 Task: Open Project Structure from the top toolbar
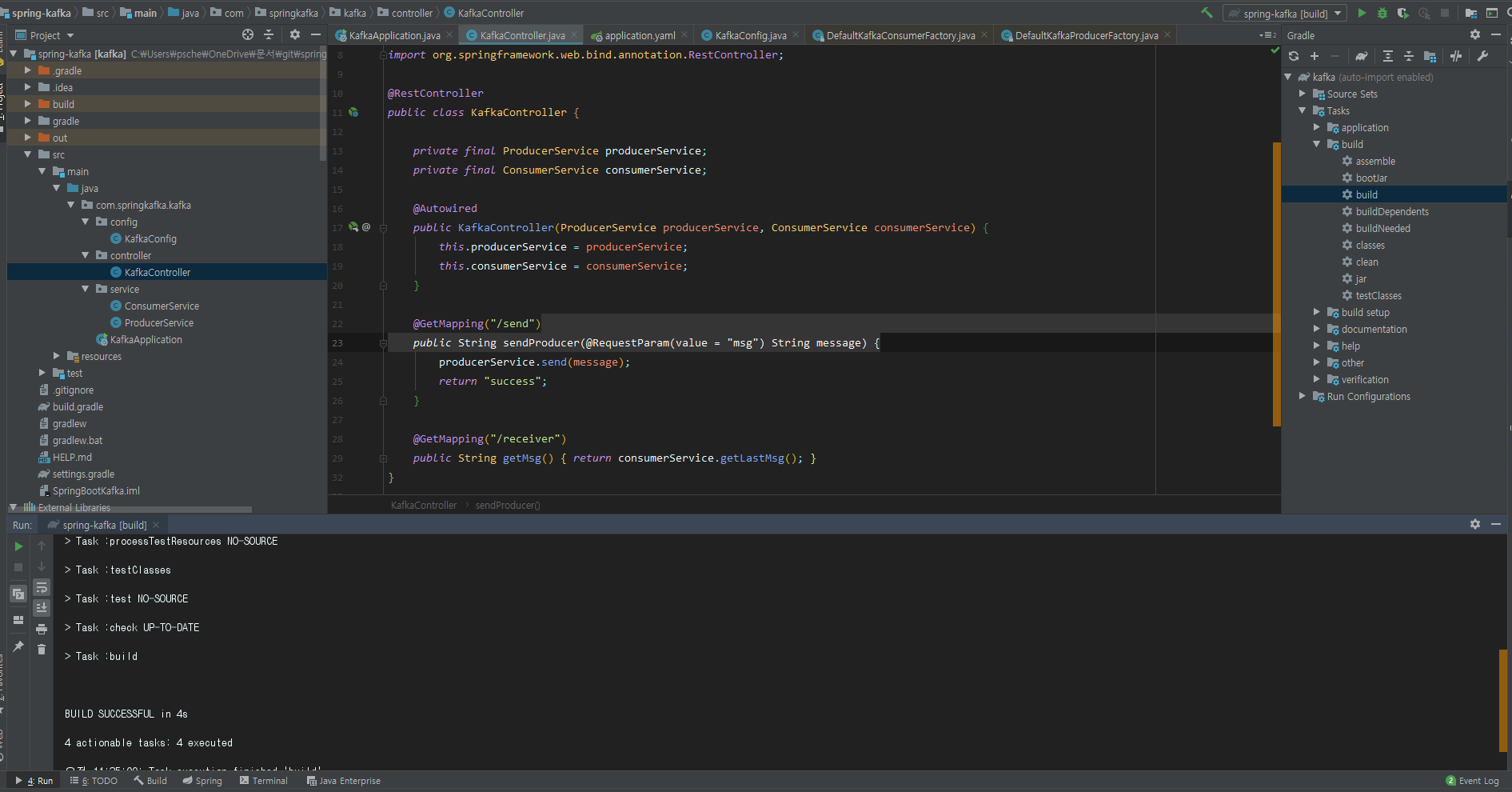tap(1470, 13)
